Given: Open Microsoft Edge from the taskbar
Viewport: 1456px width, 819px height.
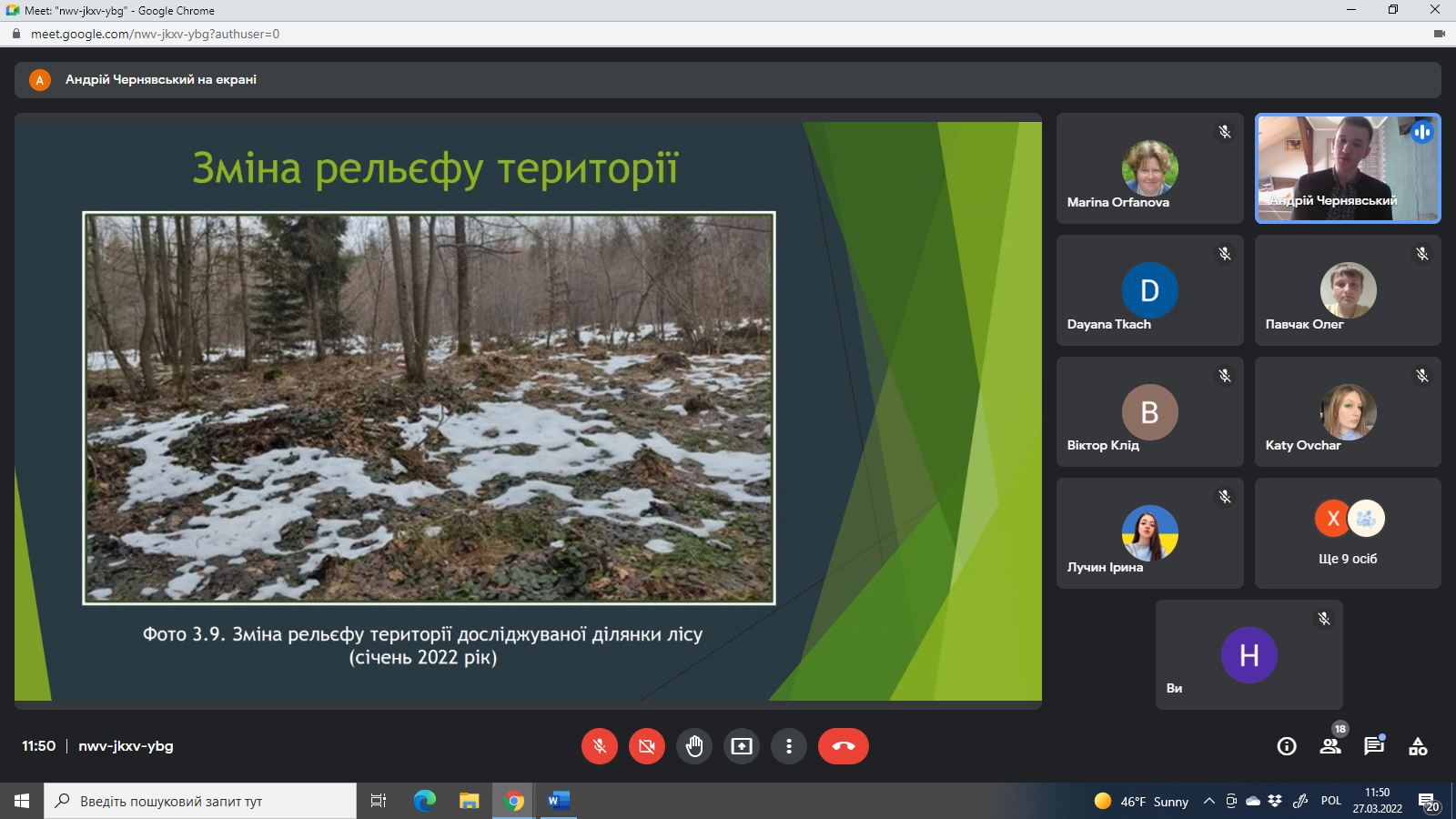Looking at the screenshot, I should pyautogui.click(x=424, y=801).
